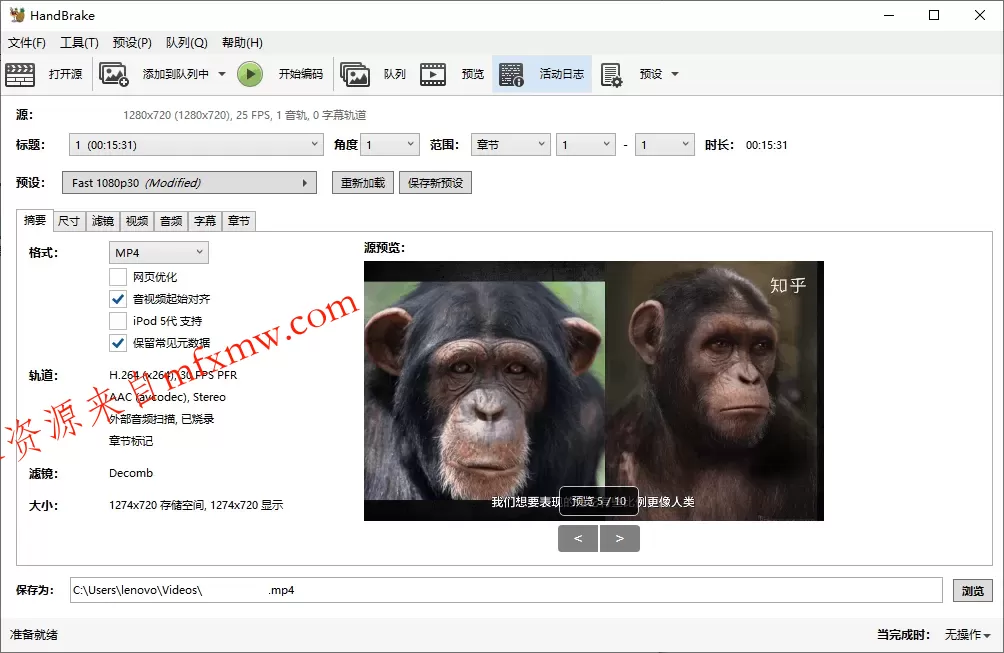1004x653 pixels.
Task: Show previous preview with < button
Action: tap(578, 538)
